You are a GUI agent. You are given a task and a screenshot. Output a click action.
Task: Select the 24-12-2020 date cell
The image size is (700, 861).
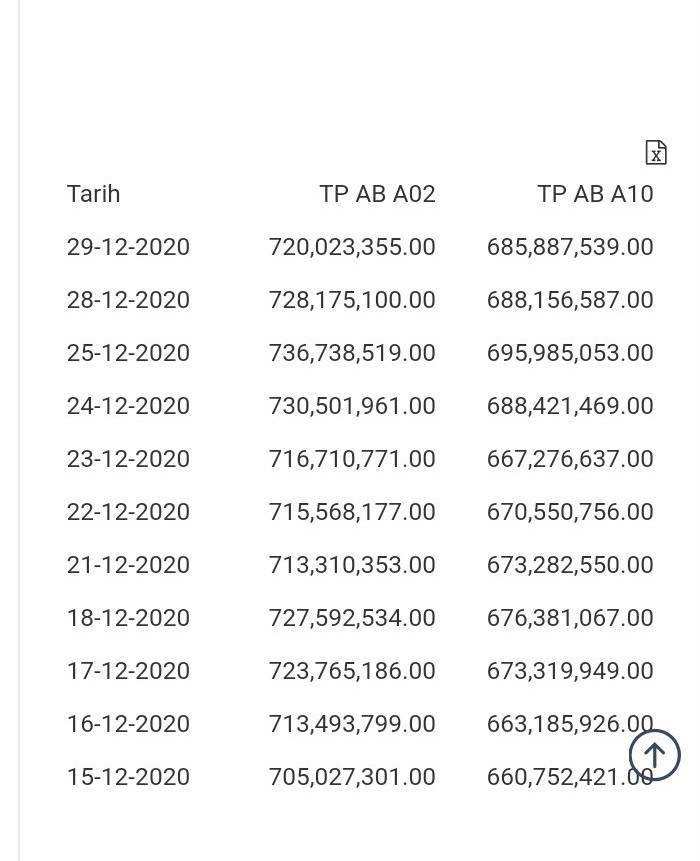pyautogui.click(x=128, y=406)
